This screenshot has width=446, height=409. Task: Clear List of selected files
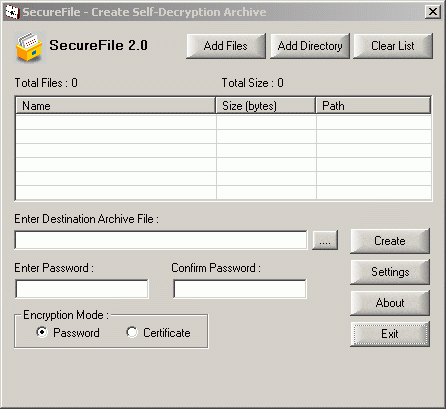click(393, 46)
